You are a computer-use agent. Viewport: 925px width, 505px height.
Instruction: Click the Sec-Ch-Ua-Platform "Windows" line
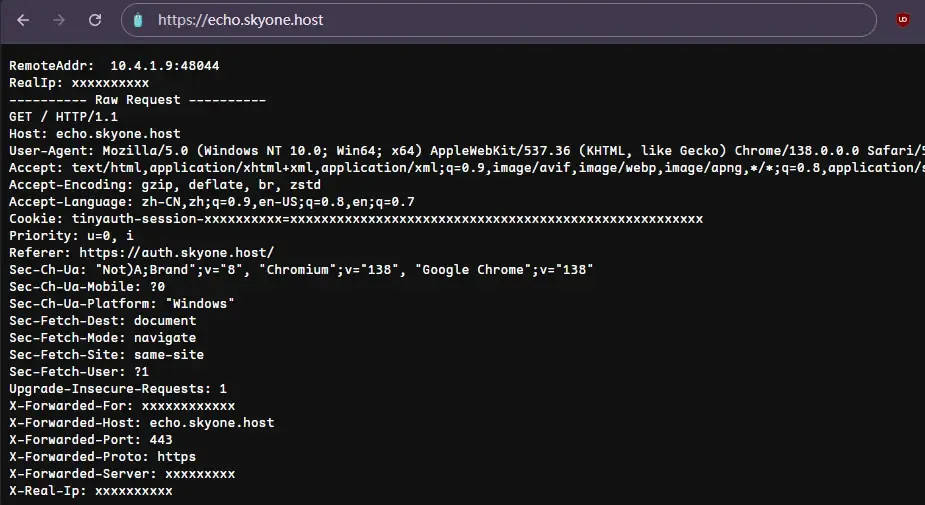(x=122, y=303)
